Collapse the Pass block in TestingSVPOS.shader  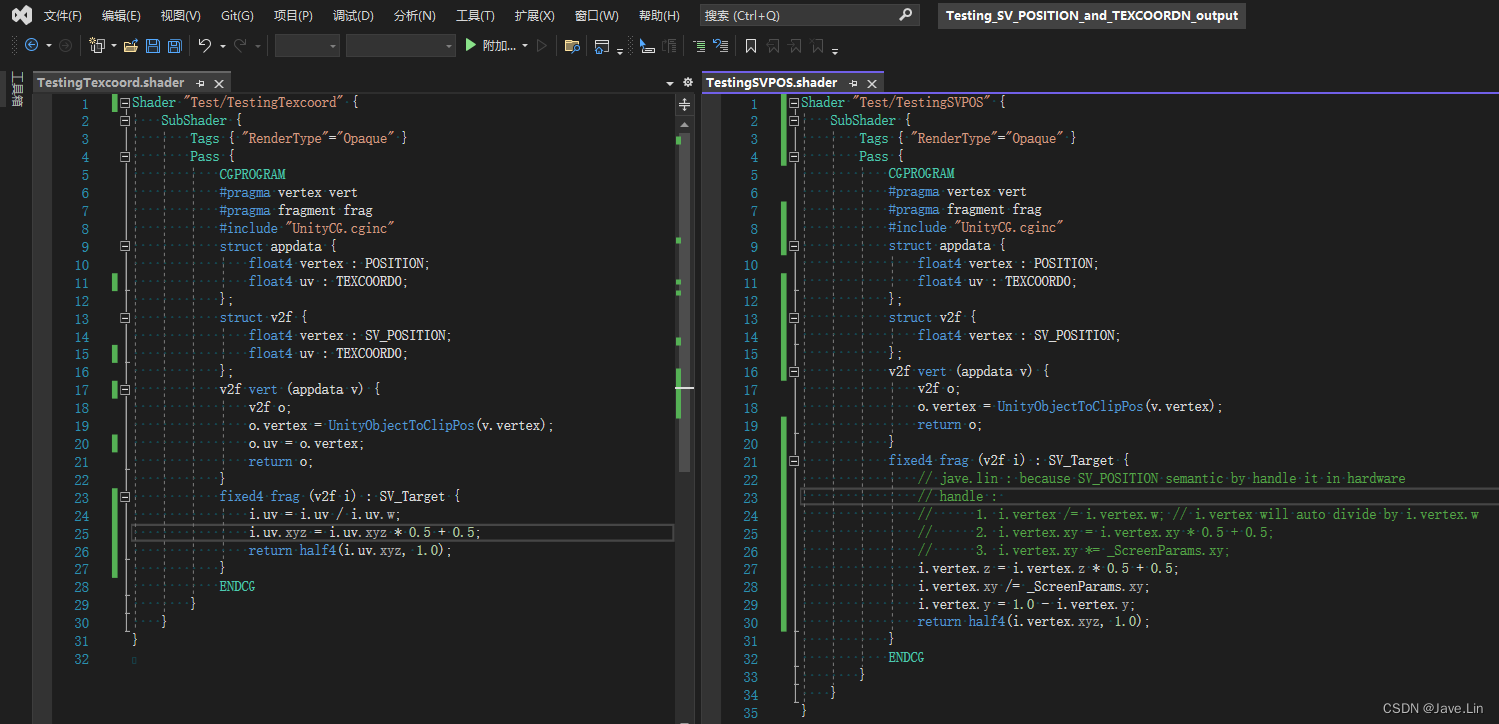pos(793,156)
